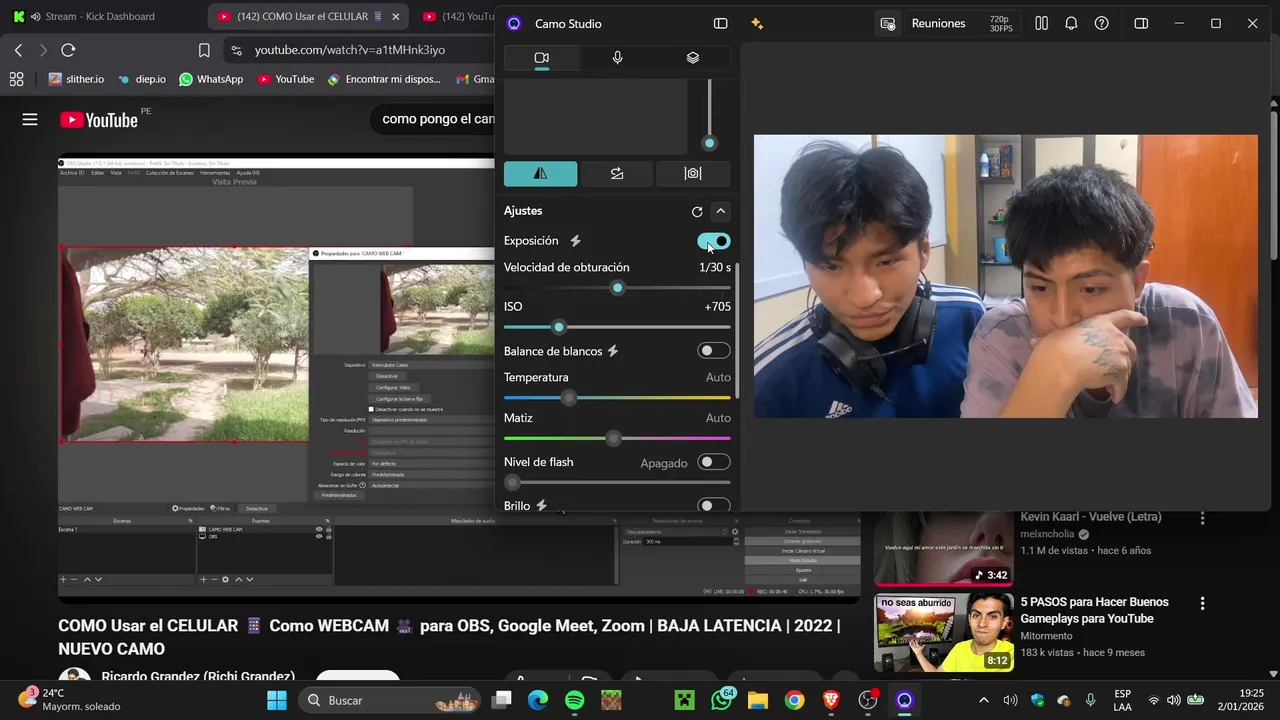Adjust the Velocidad de obturación slider
The width and height of the screenshot is (1280, 720).
tap(617, 288)
